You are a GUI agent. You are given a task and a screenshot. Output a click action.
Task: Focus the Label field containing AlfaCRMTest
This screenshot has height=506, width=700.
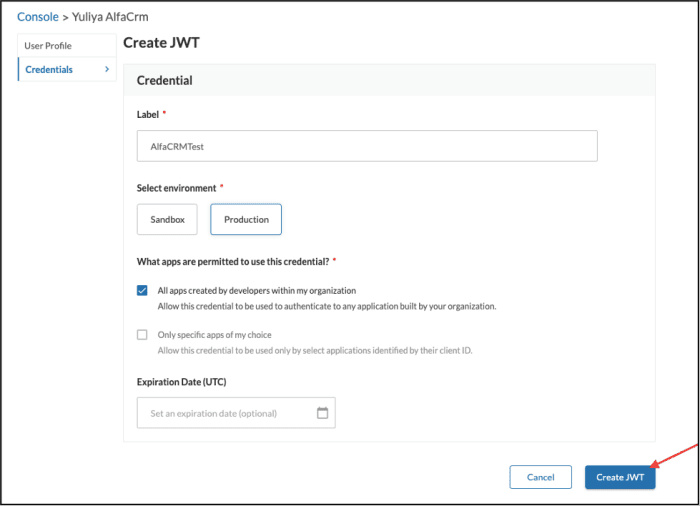tap(367, 146)
